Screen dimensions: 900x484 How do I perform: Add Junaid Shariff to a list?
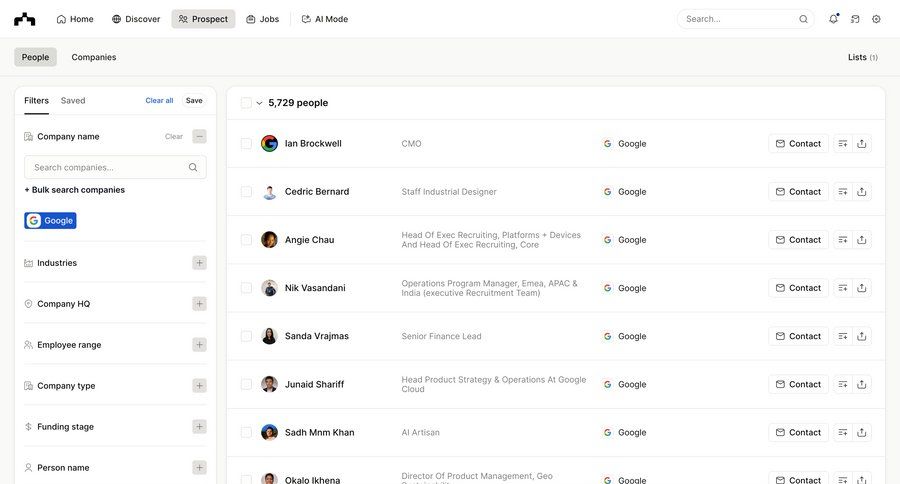click(x=842, y=385)
